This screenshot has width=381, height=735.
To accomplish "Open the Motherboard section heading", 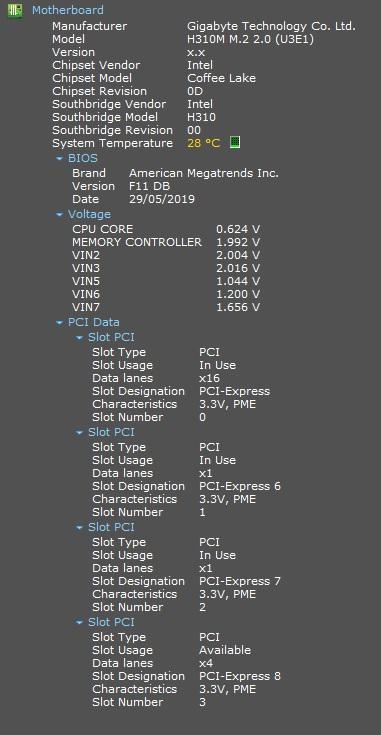I will pos(67,10).
